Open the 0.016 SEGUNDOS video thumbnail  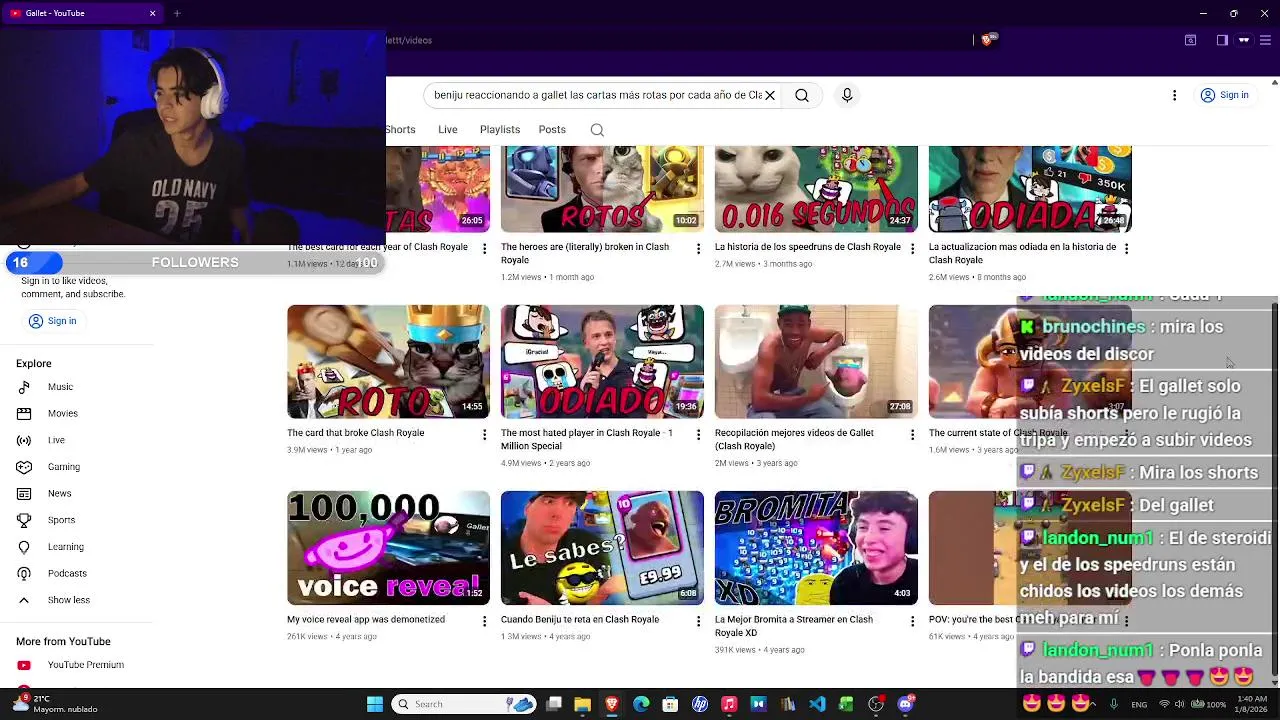pos(816,189)
